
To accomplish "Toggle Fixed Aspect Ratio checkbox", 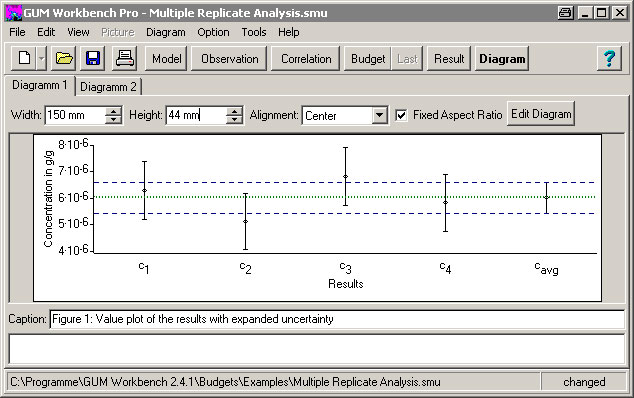I will click(x=401, y=115).
